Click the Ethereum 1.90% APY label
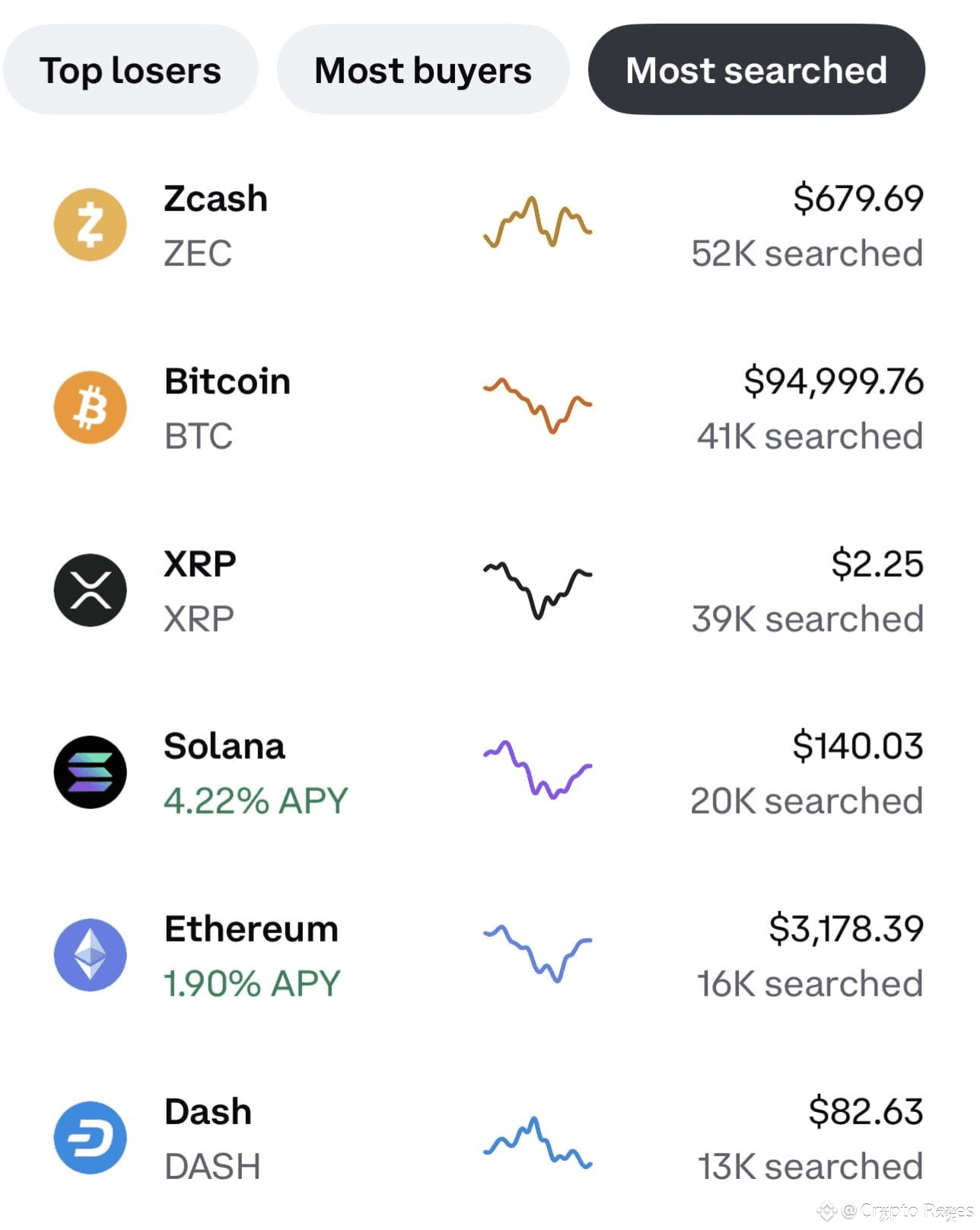Viewport: 980px width, 1230px height. pyautogui.click(x=252, y=983)
